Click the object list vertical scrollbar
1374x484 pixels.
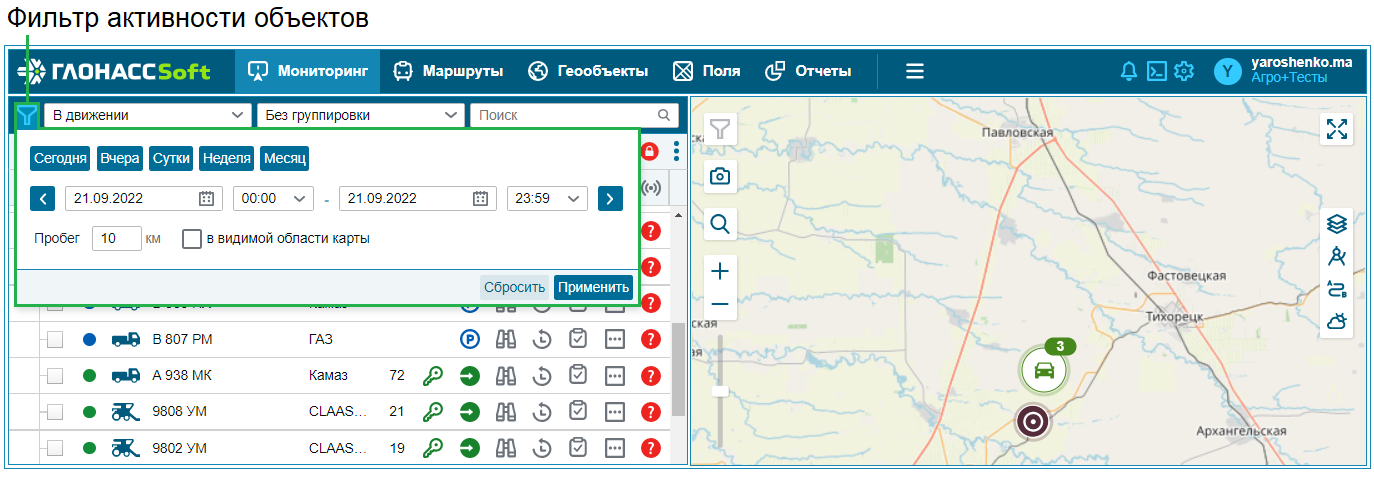678,367
